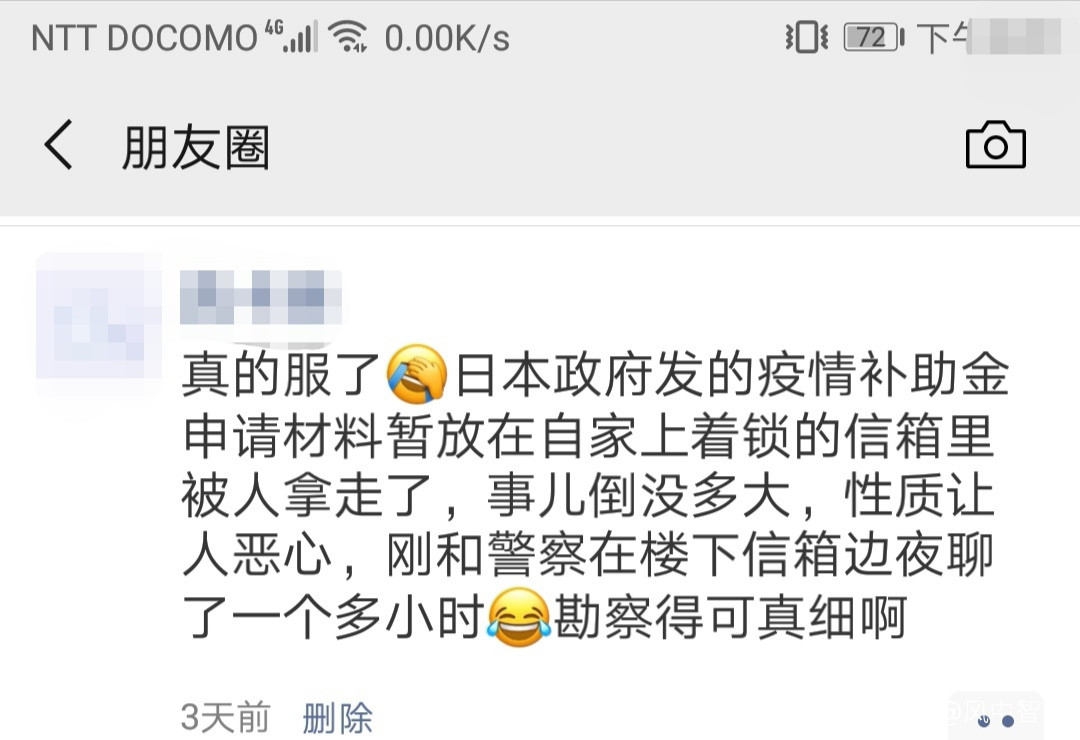The width and height of the screenshot is (1080, 740).
Task: Tap the NTT DOCOMO carrier label
Action: [144, 37]
